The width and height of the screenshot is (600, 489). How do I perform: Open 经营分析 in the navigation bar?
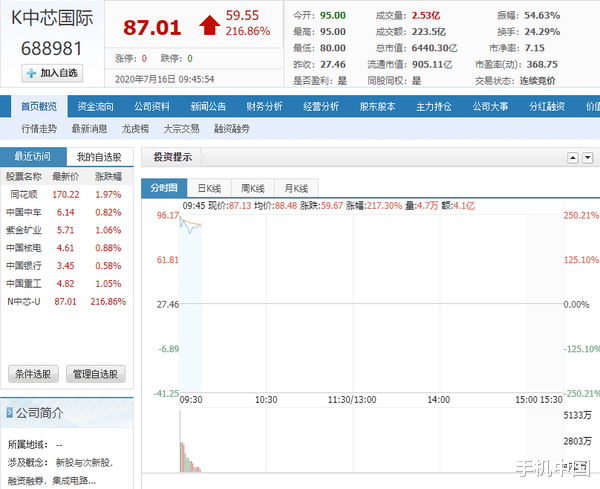tap(321, 106)
